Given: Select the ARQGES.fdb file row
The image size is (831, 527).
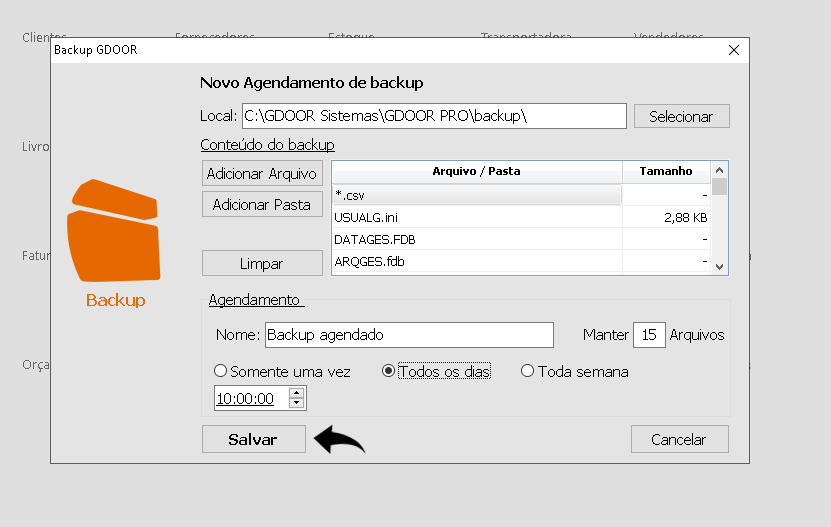Looking at the screenshot, I should pos(521,261).
